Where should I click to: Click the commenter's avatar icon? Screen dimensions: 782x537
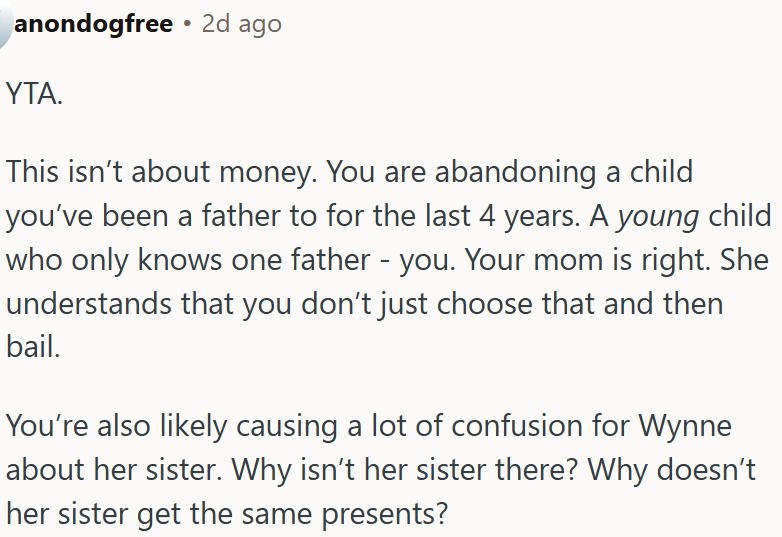4,23
